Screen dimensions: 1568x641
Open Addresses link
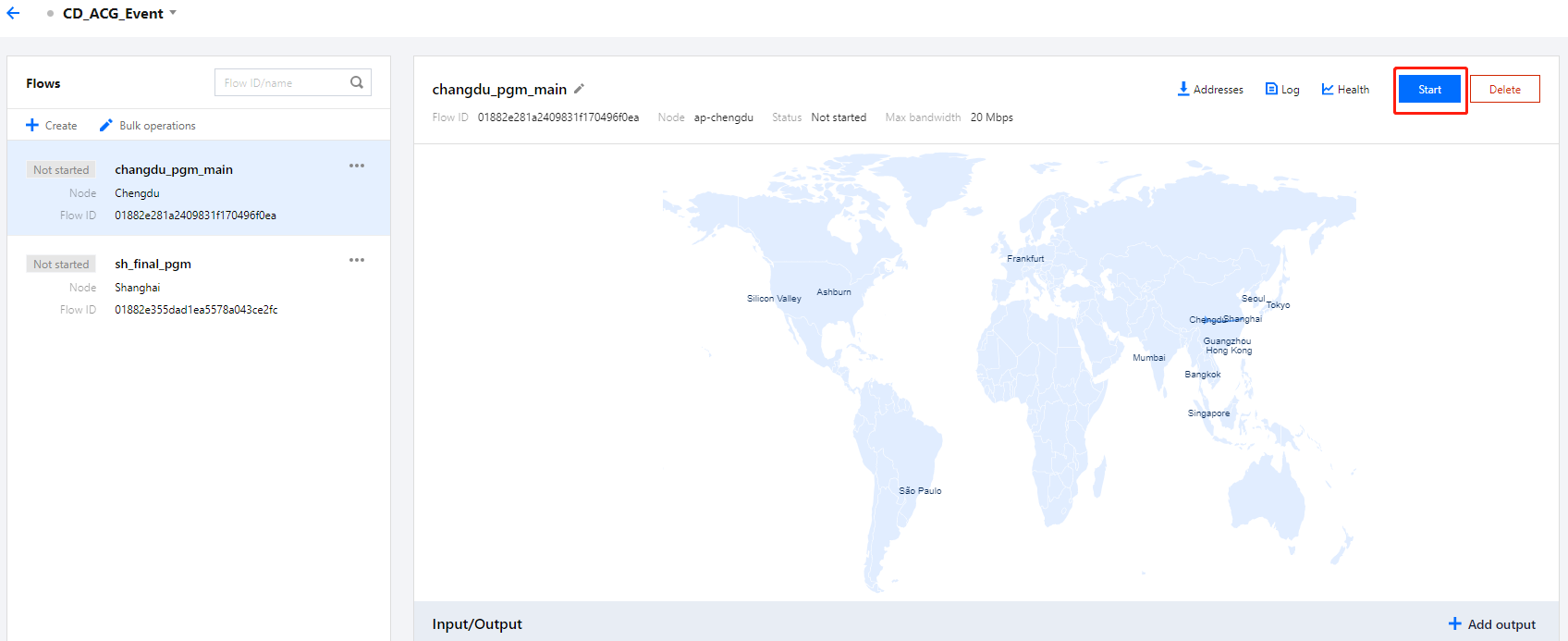tap(1219, 90)
